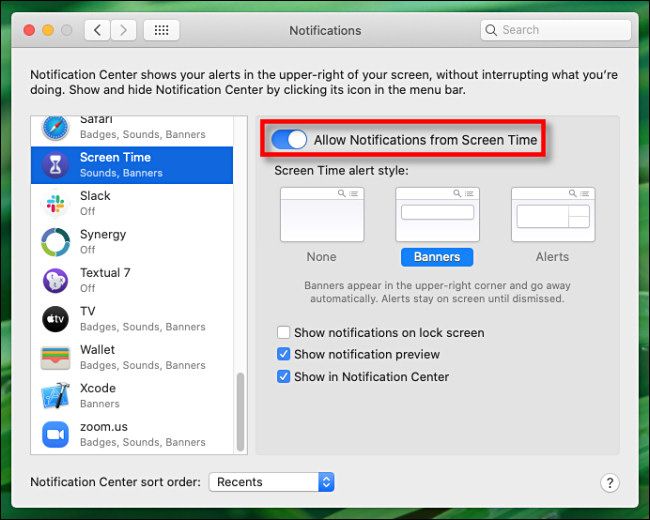This screenshot has height=520, width=650.
Task: Click the Xcode hammer icon
Action: click(x=55, y=396)
